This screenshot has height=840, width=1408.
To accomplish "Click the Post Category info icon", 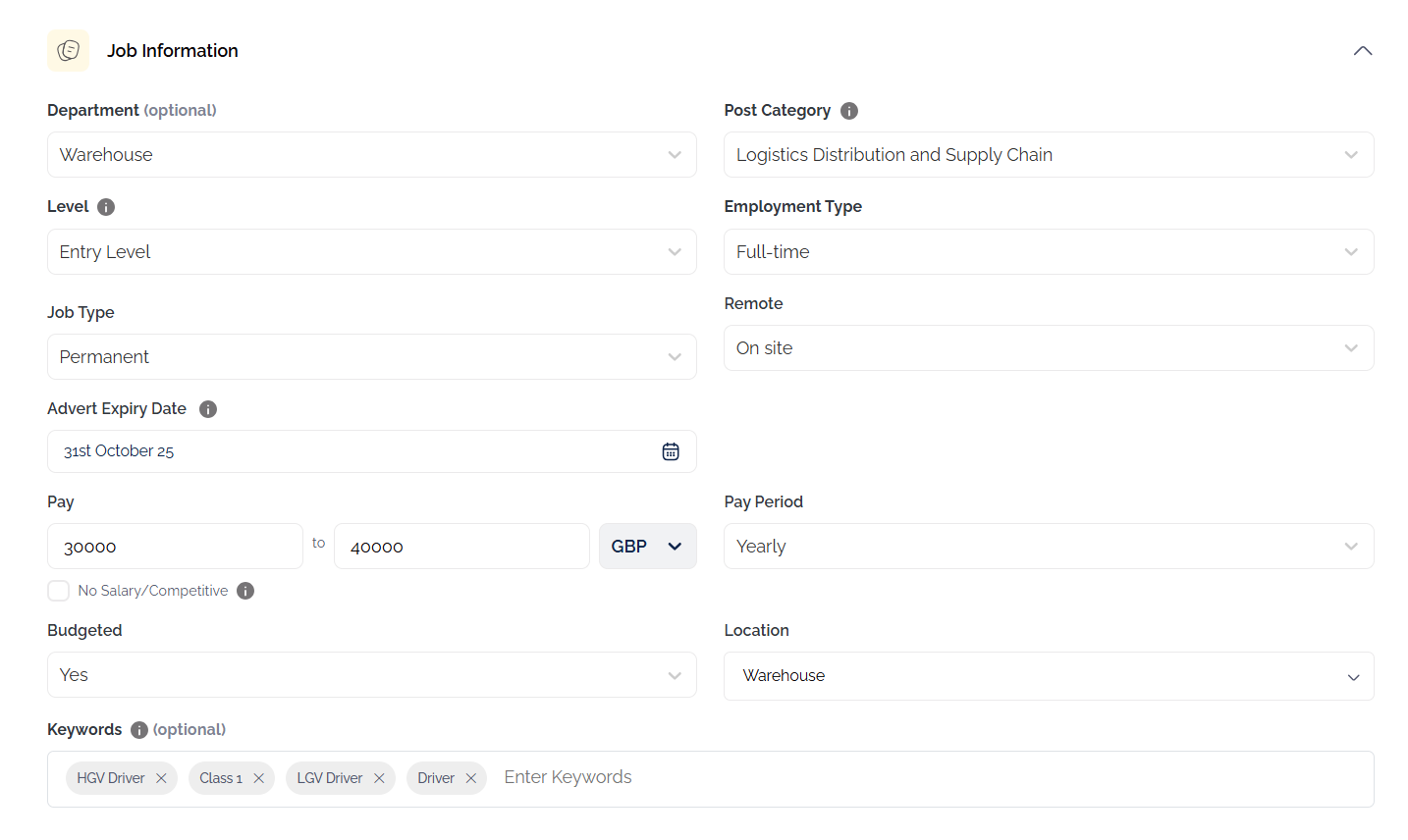I will click(849, 111).
